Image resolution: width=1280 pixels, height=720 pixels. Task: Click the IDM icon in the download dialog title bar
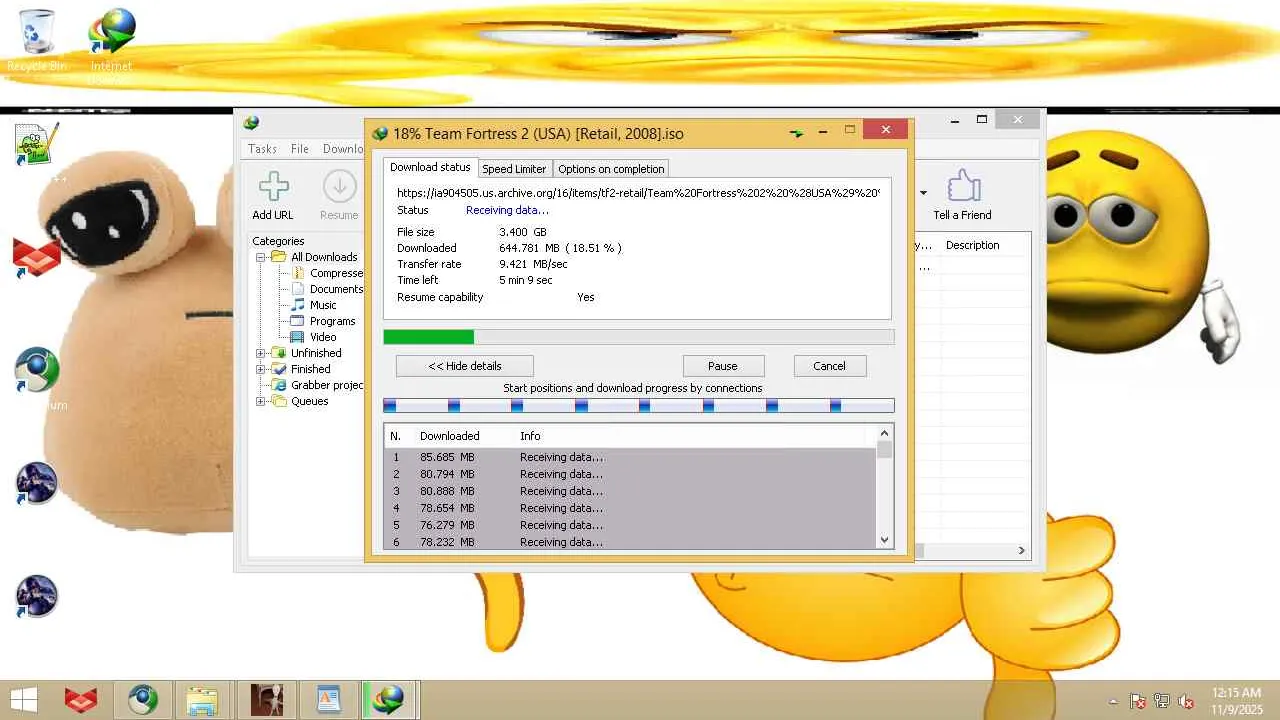pyautogui.click(x=380, y=133)
